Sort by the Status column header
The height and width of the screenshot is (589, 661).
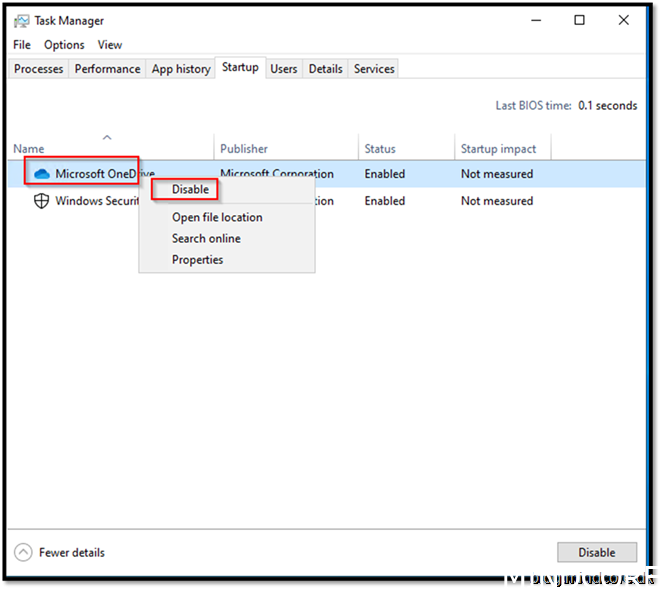tap(380, 149)
